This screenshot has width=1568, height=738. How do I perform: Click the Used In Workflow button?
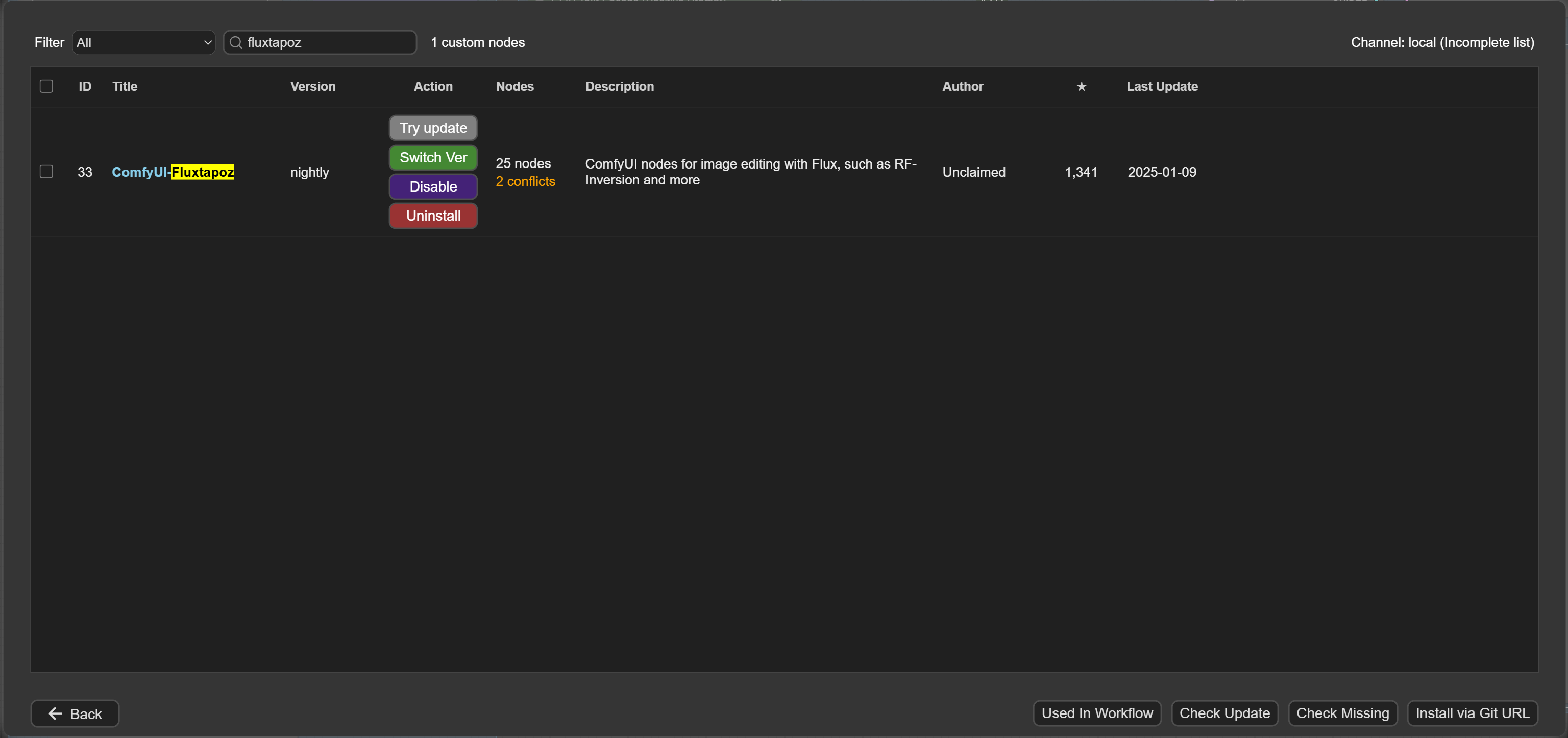click(1097, 713)
